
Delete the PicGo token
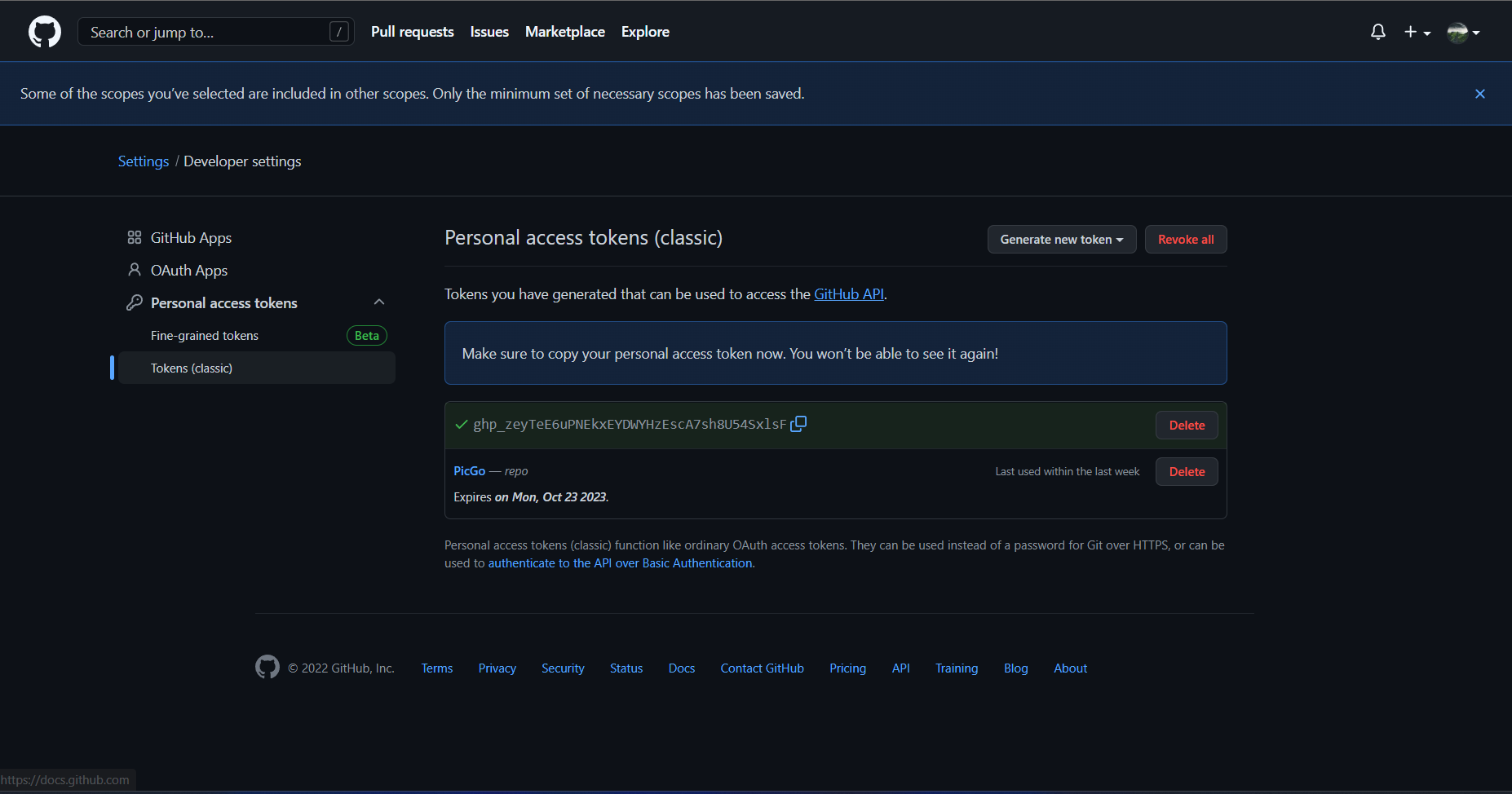tap(1187, 472)
